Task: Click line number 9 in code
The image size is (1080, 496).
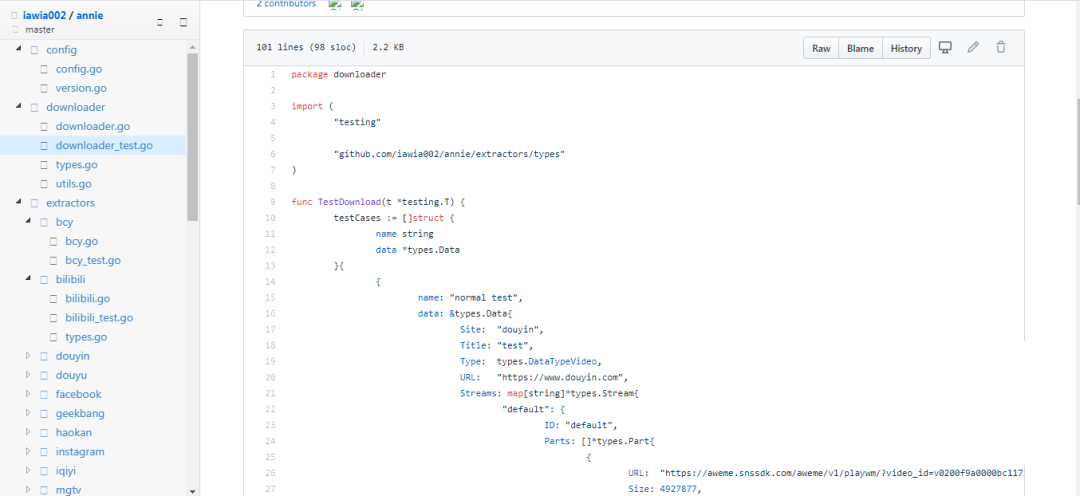Action: click(x=273, y=202)
